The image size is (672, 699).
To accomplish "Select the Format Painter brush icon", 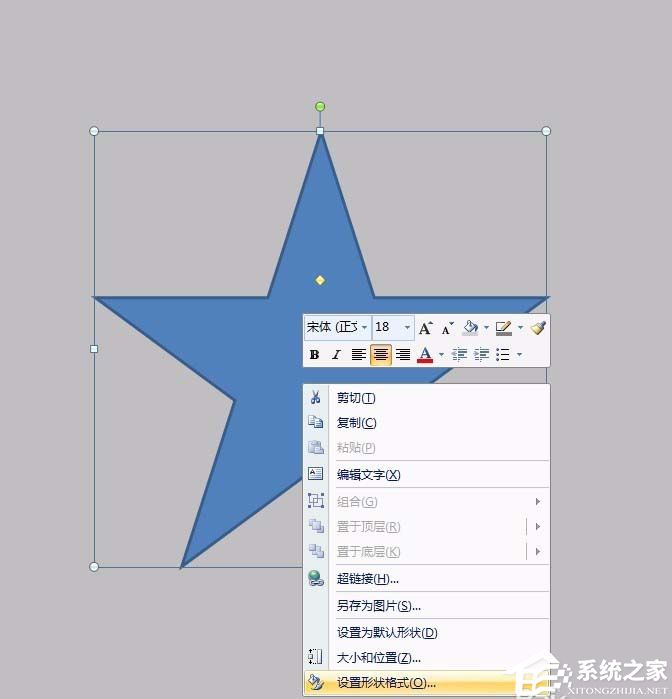I will [x=538, y=328].
